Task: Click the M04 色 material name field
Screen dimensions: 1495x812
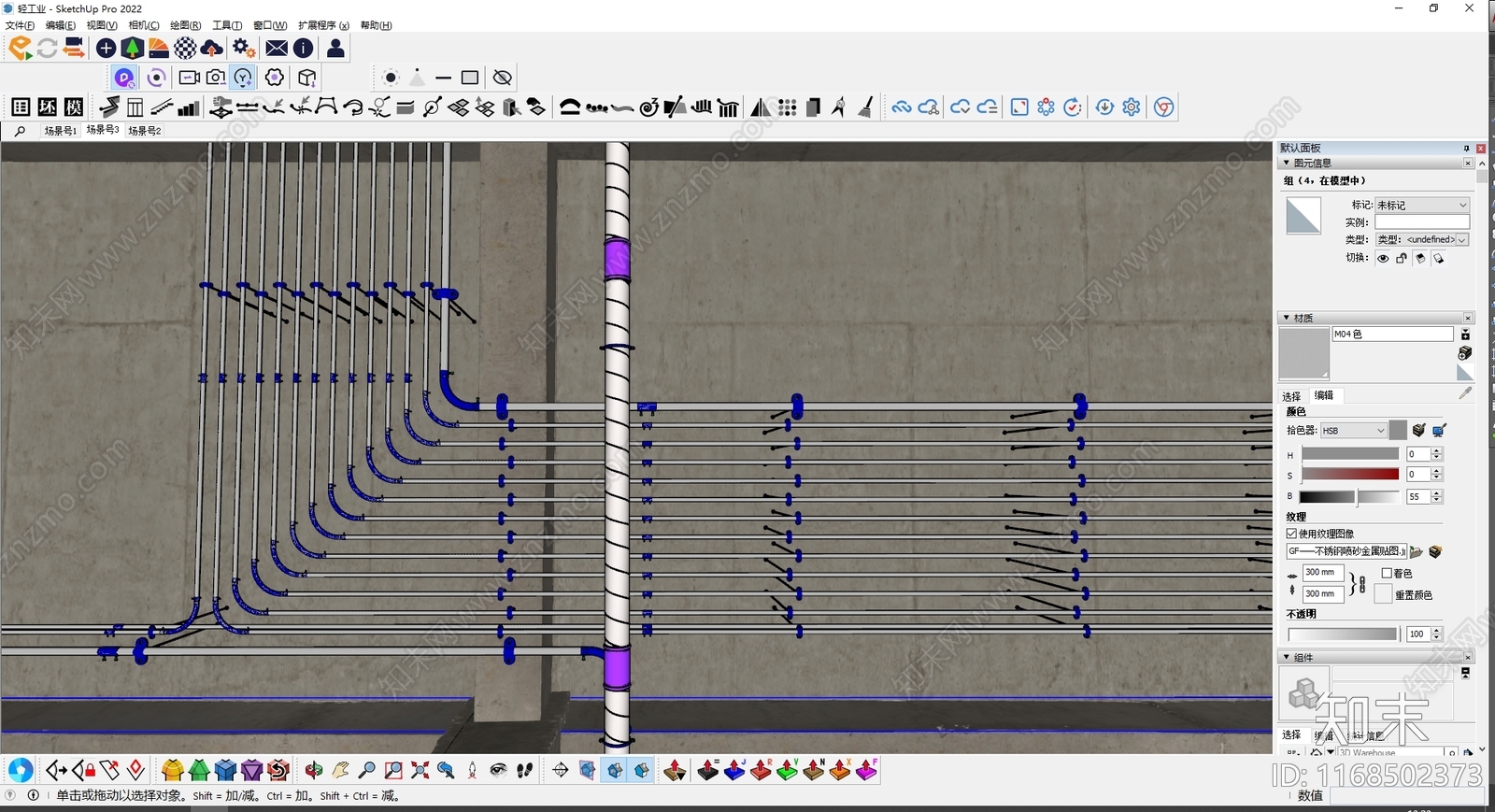Action: pos(1392,335)
